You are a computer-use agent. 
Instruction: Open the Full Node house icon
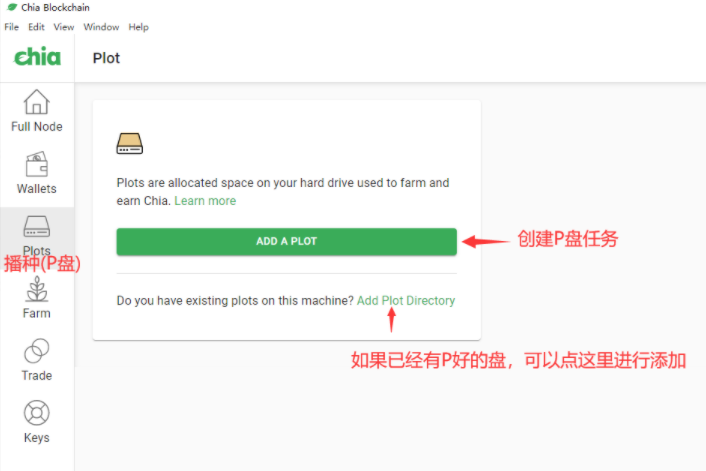coord(37,102)
